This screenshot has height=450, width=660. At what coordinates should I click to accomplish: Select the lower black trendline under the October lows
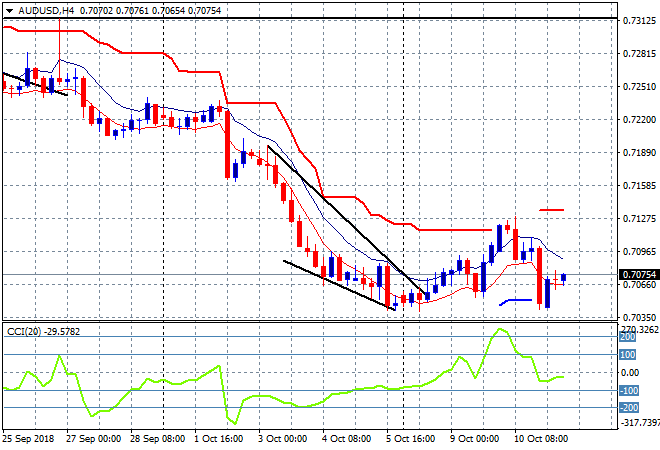click(x=339, y=285)
